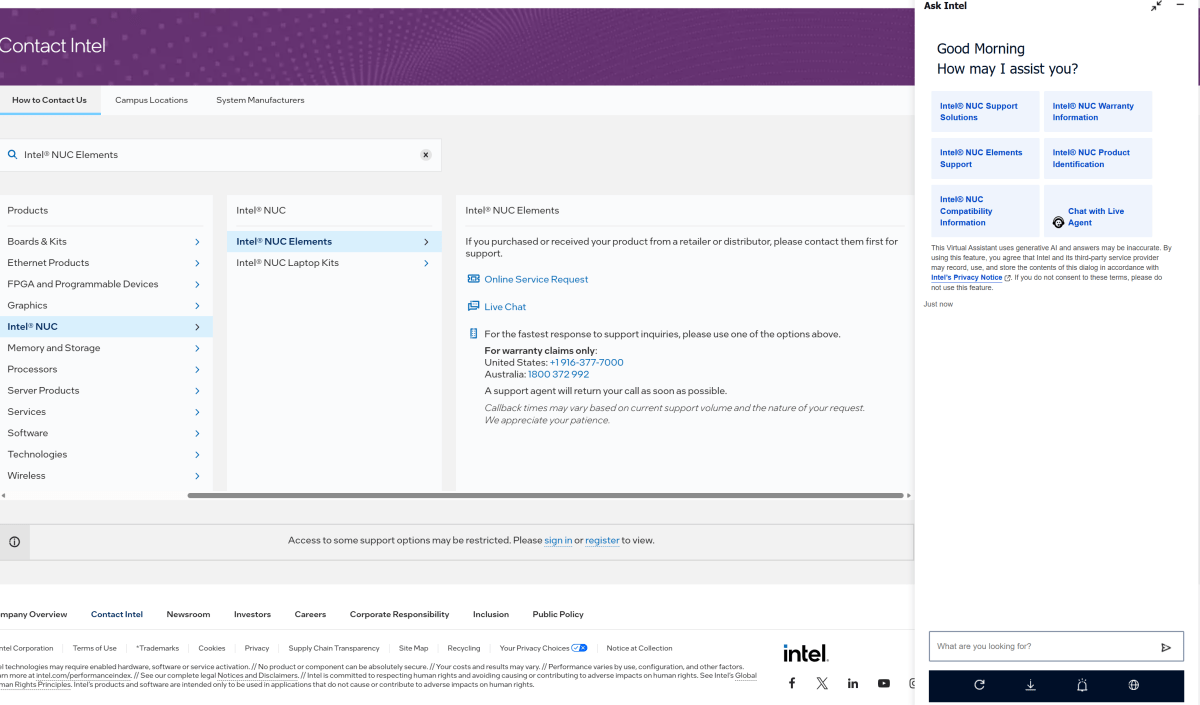This screenshot has width=1200, height=705.
Task: Open Intel's LinkedIn page icon
Action: [x=852, y=683]
